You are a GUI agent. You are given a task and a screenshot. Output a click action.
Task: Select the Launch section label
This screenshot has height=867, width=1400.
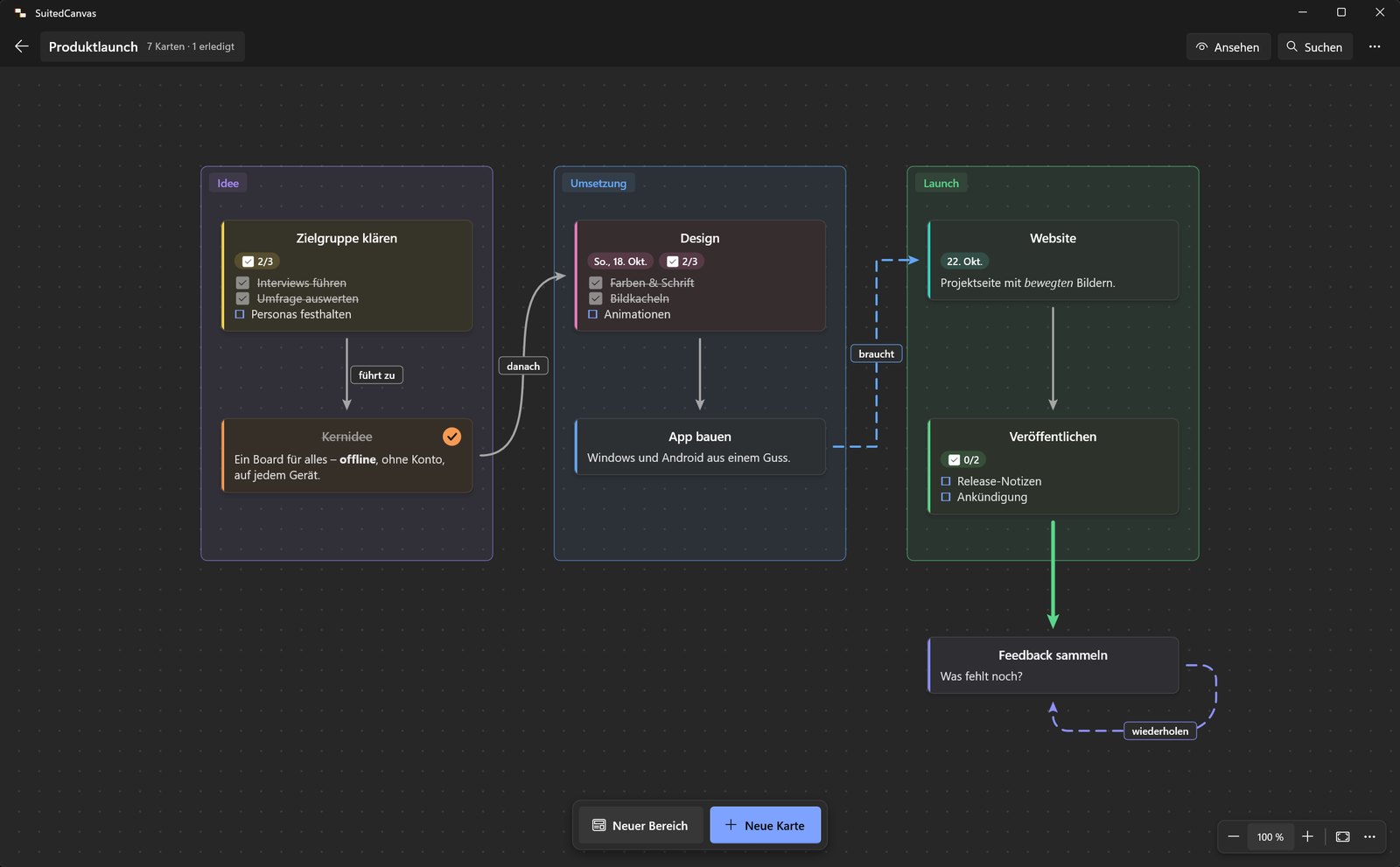pyautogui.click(x=941, y=183)
